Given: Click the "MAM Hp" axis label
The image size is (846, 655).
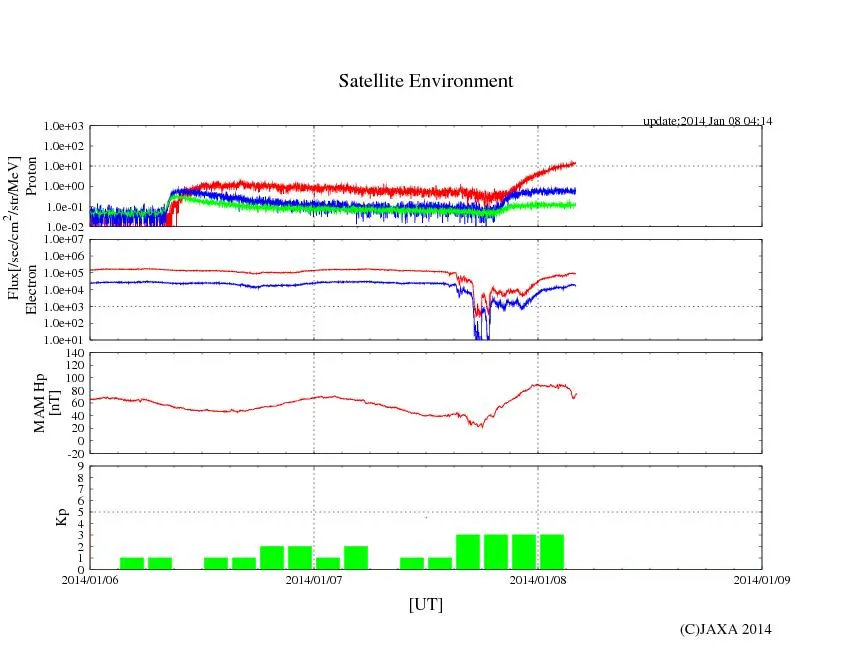Looking at the screenshot, I should pyautogui.click(x=40, y=397).
